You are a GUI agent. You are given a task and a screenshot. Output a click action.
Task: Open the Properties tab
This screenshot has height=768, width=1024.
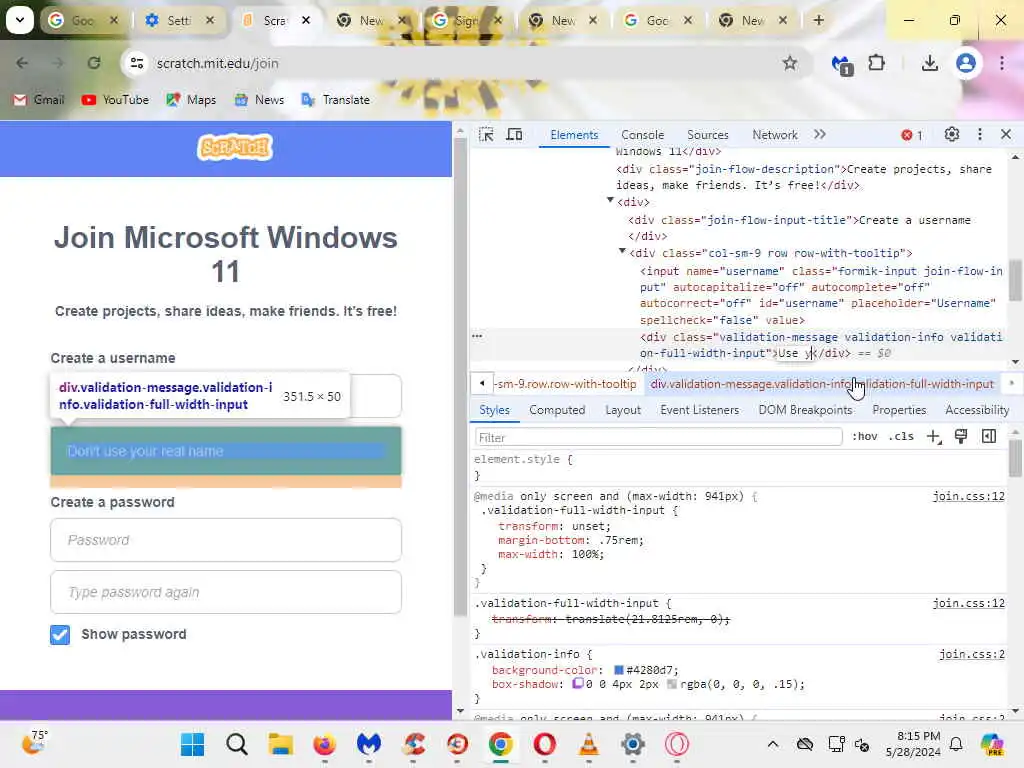pos(899,410)
